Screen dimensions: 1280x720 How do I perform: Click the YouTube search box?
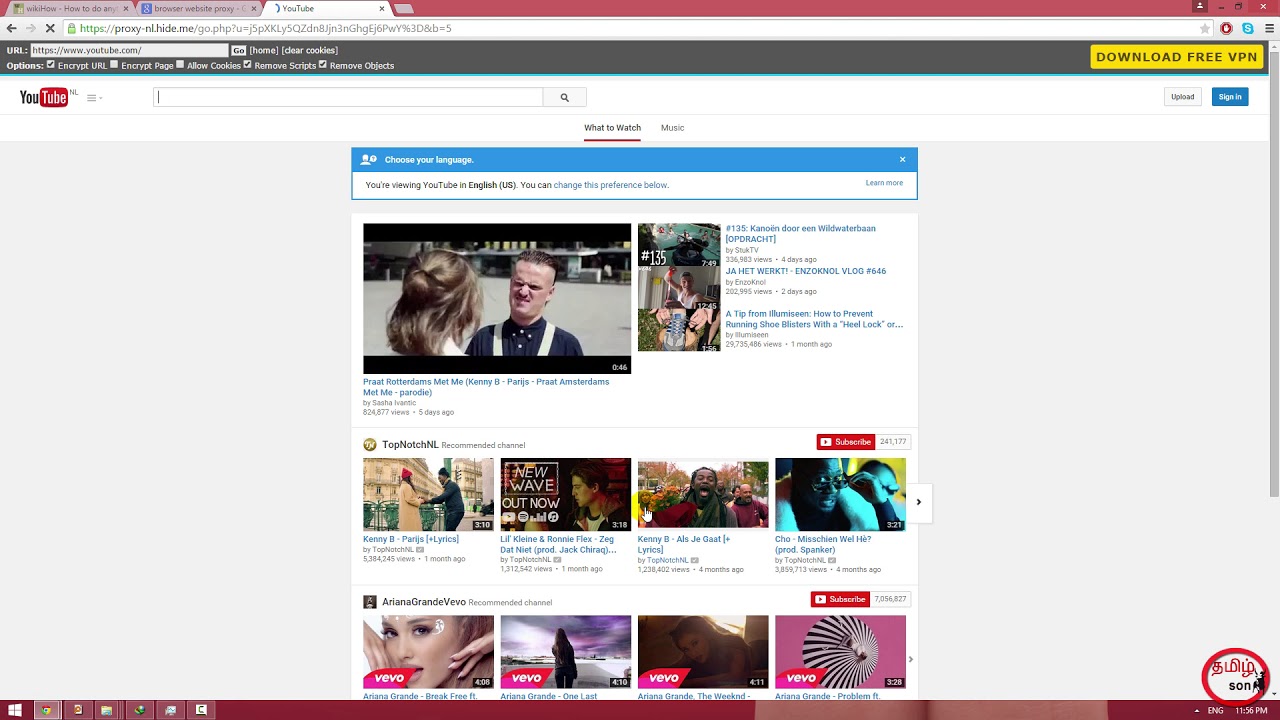(x=348, y=97)
